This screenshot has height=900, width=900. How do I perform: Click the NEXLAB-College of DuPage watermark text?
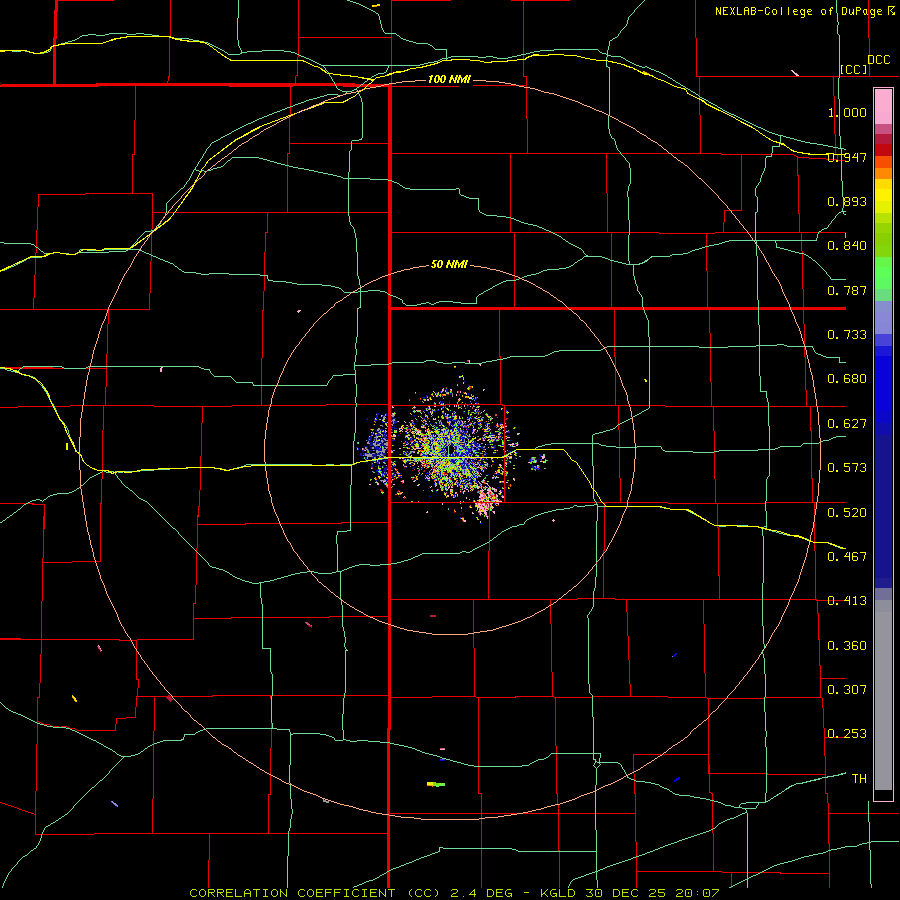point(799,11)
